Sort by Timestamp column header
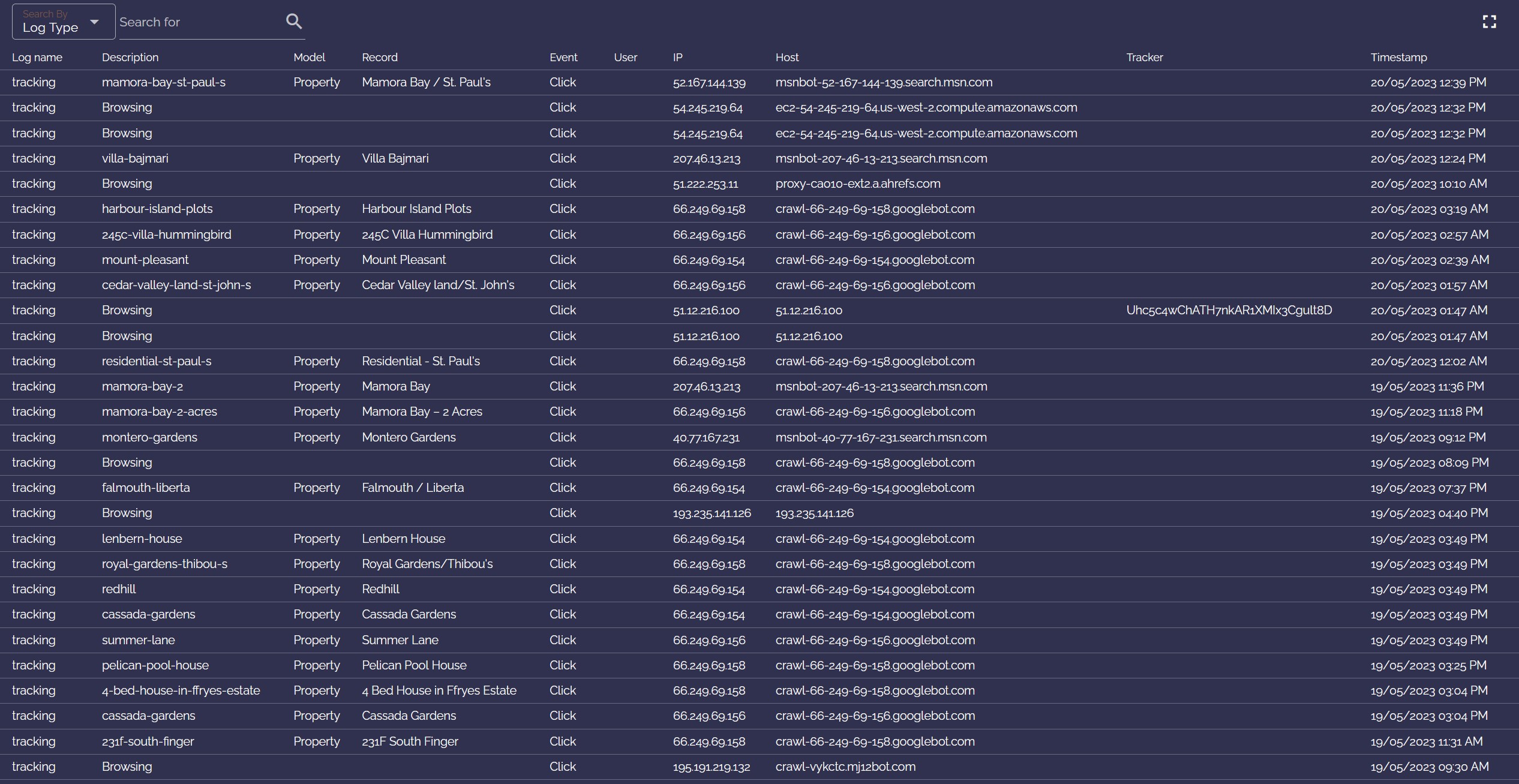The image size is (1519, 784). click(1398, 58)
